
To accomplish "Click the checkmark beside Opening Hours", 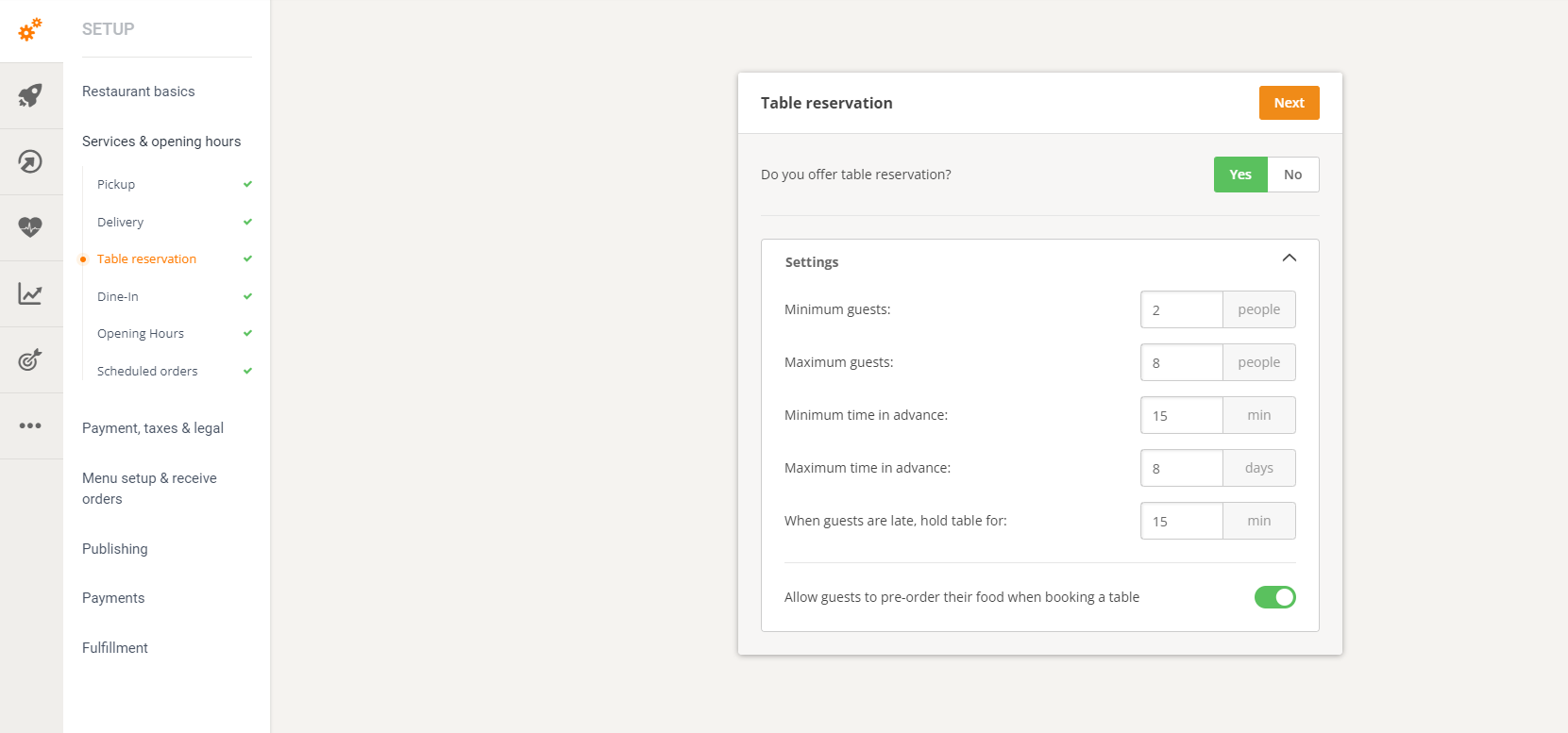I will [247, 333].
